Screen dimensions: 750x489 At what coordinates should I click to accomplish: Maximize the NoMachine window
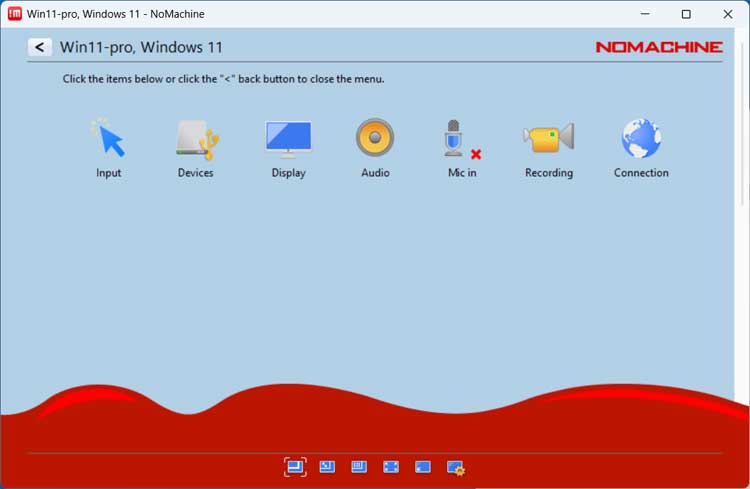click(686, 14)
